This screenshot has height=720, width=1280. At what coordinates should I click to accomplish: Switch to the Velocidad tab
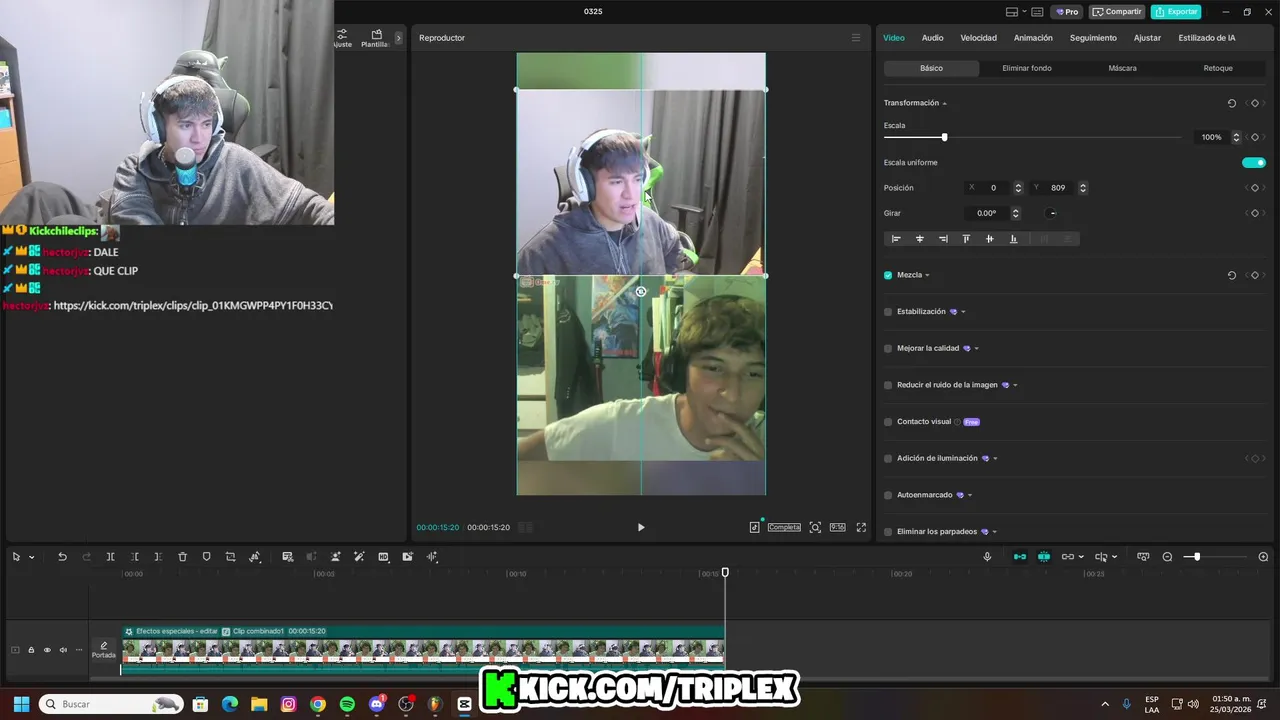pos(978,38)
